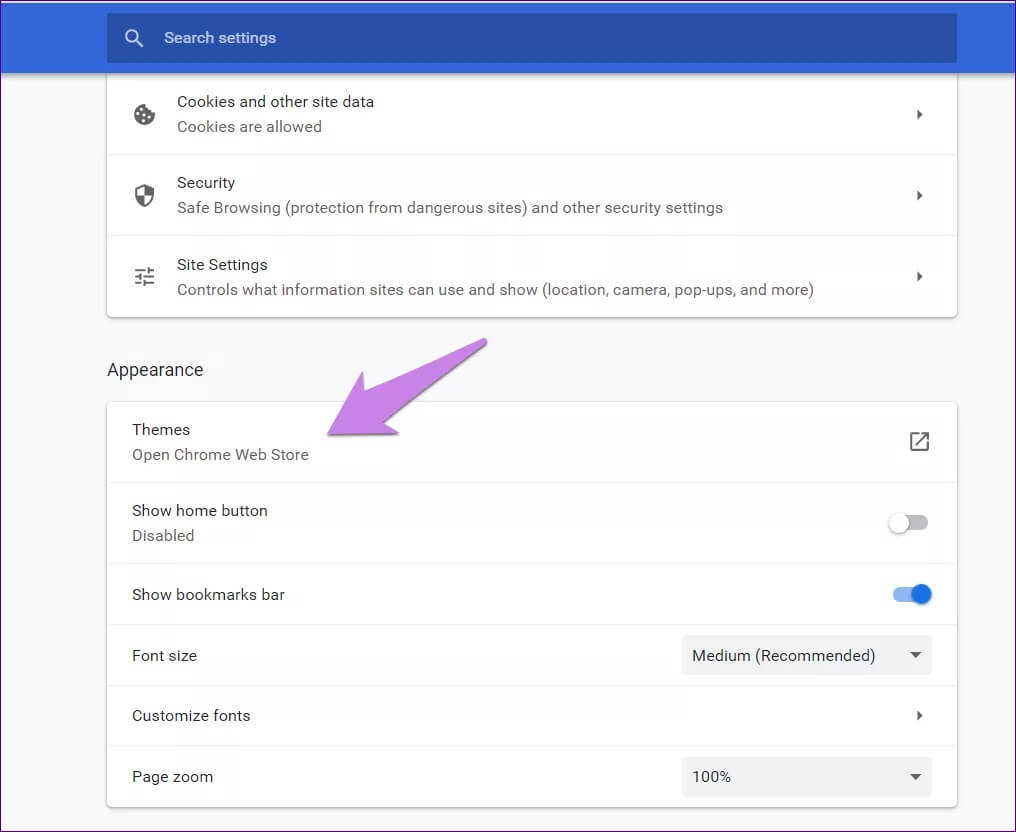Click the Site Settings sliders icon
The width and height of the screenshot is (1016, 832).
145,277
